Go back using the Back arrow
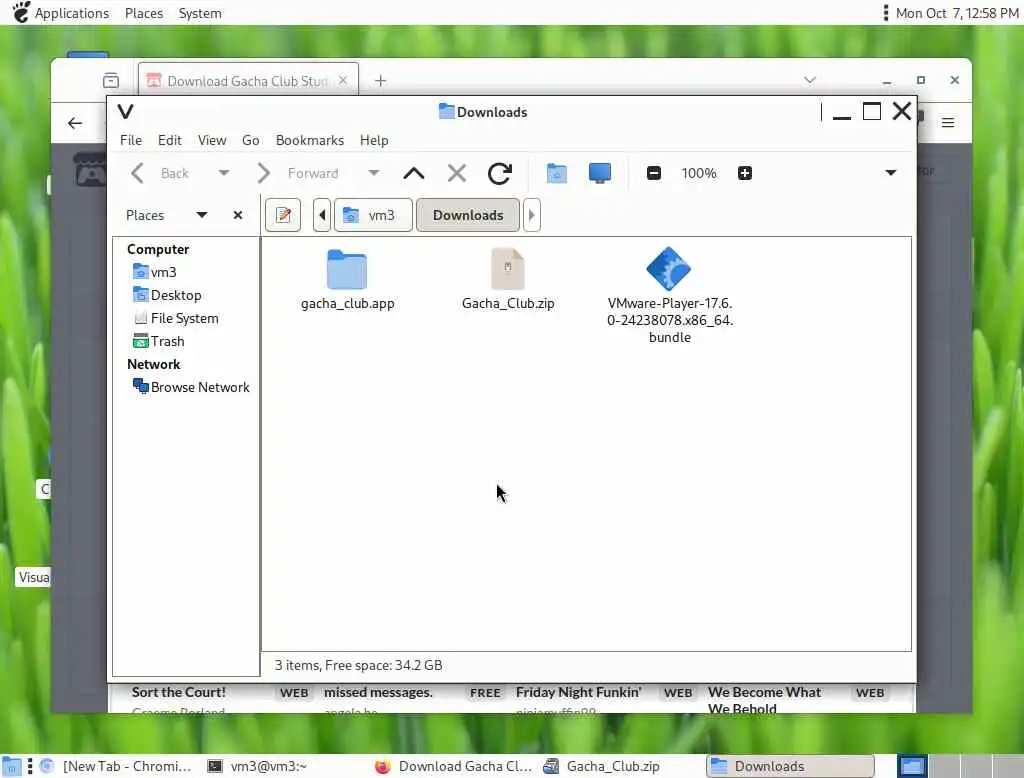 (137, 173)
